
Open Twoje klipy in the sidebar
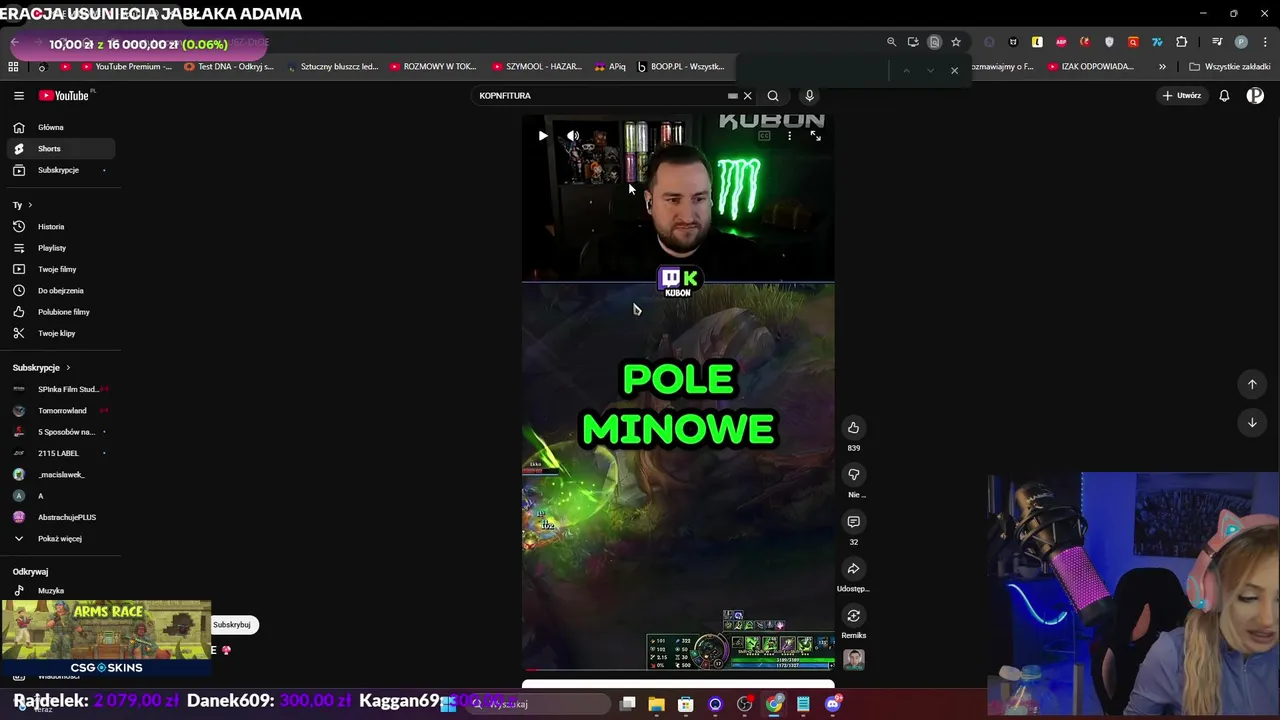tap(61, 333)
